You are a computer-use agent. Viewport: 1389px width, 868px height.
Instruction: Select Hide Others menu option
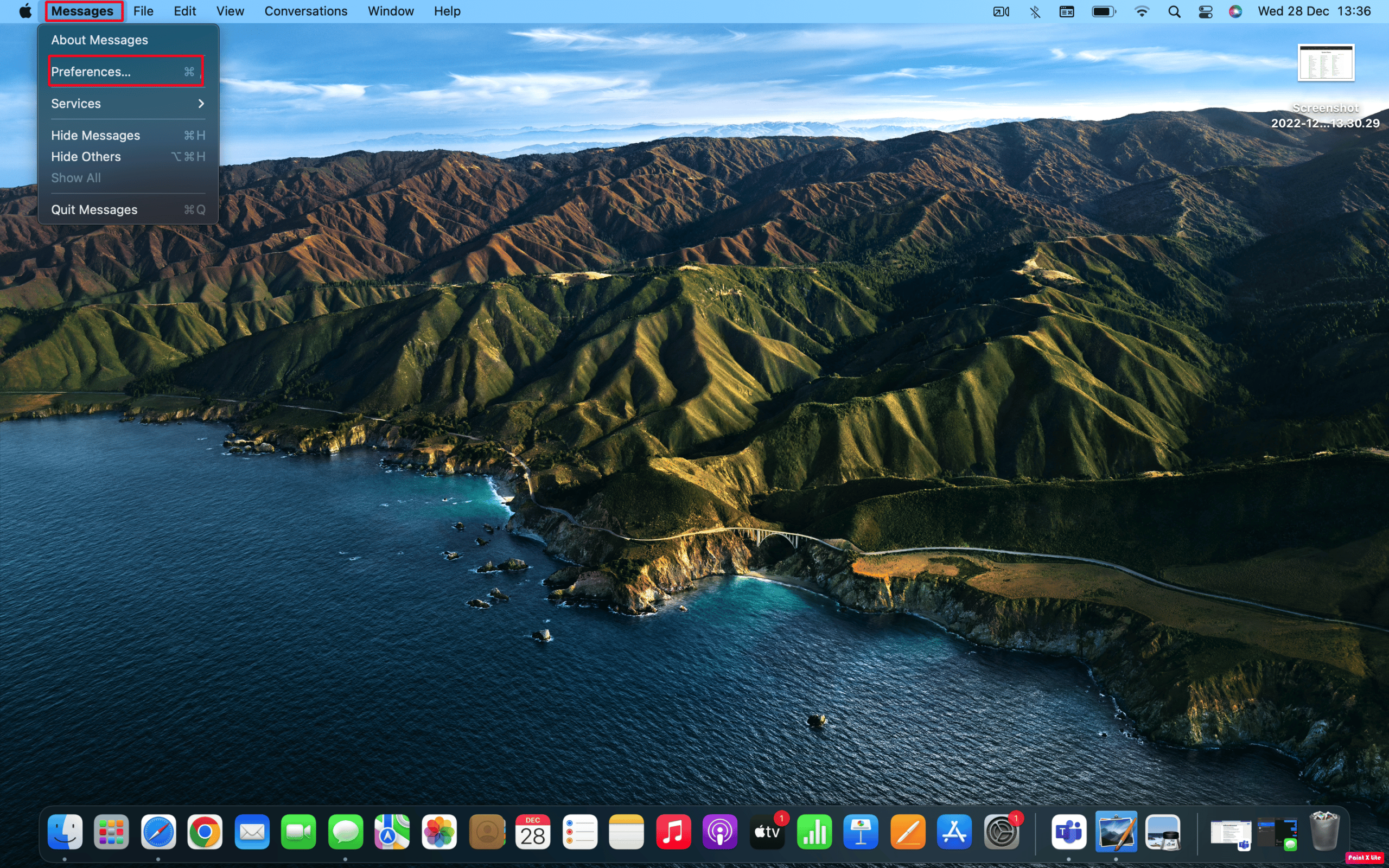pyautogui.click(x=85, y=156)
